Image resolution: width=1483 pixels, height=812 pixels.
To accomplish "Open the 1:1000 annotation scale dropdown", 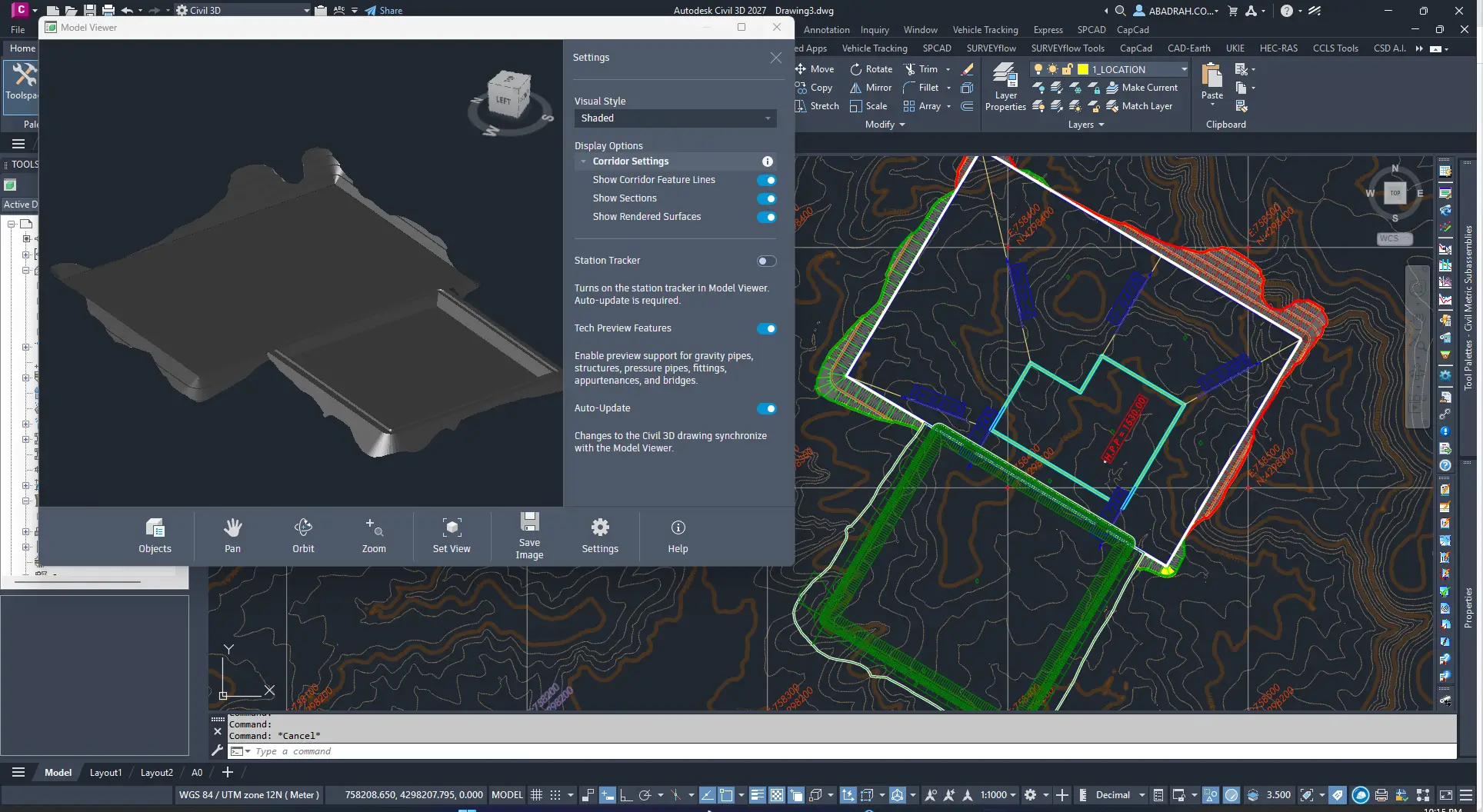I will click(998, 795).
